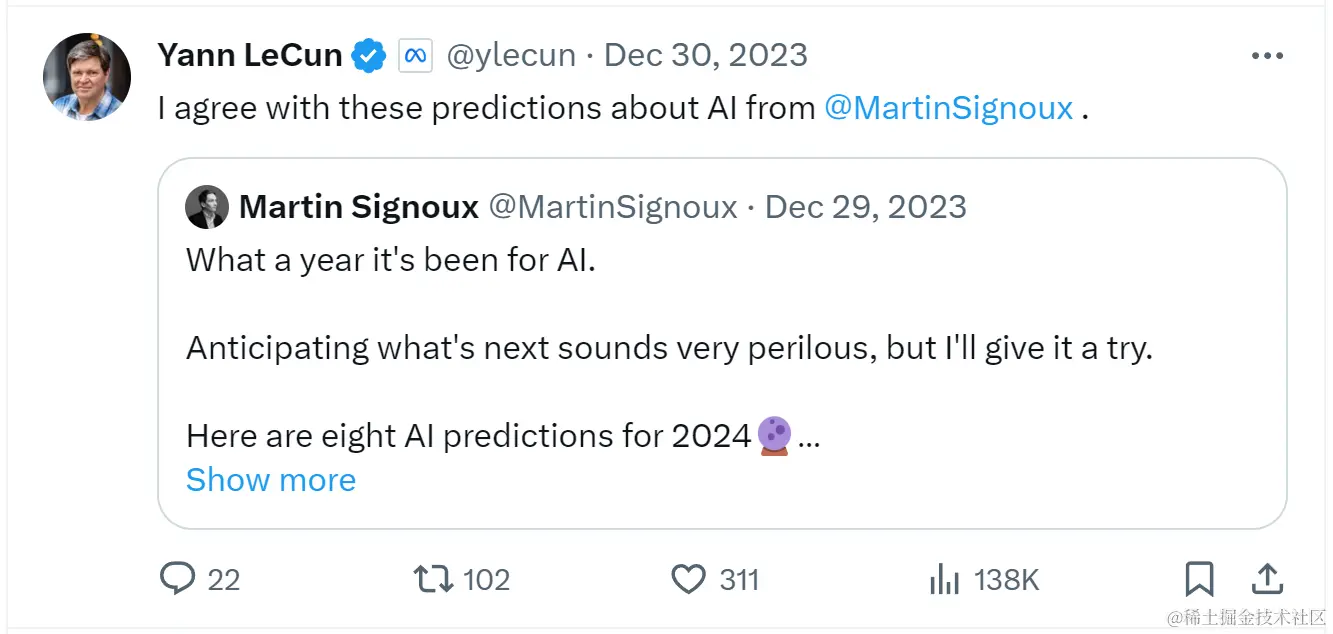Expand the quoted tweet with Show more
This screenshot has height=634, width=1333.
pos(270,480)
